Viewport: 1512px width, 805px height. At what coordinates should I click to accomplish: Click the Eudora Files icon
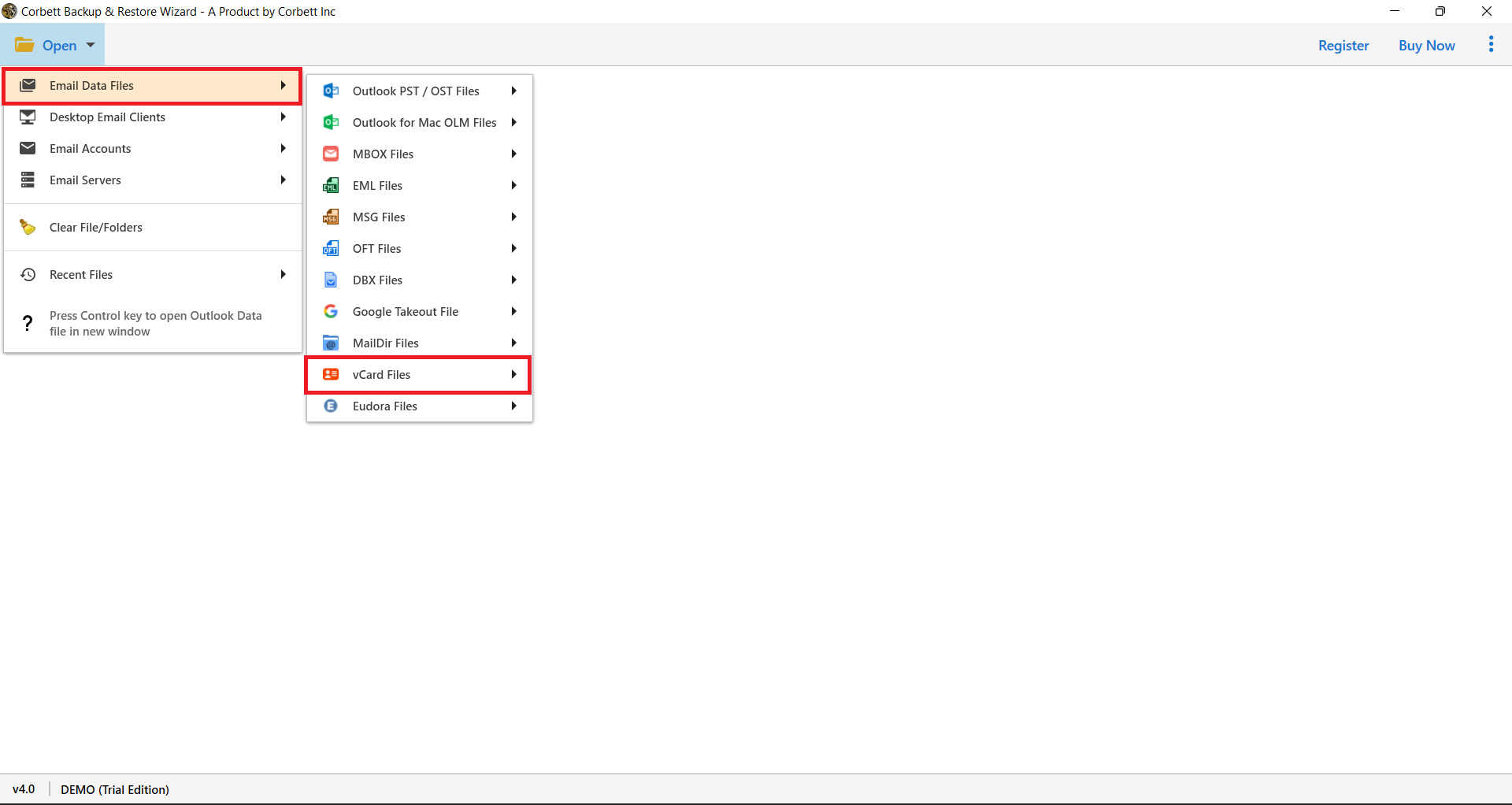pos(331,406)
